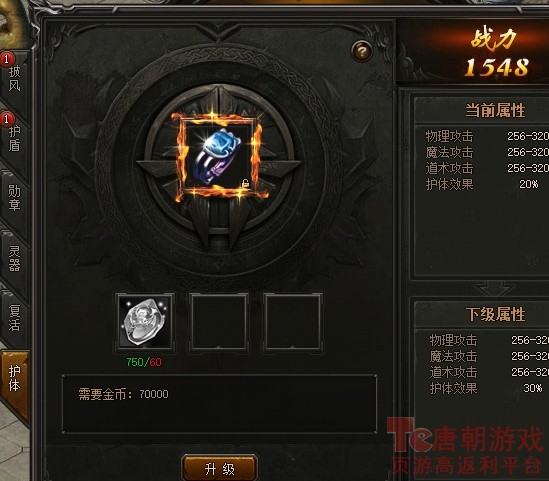The width and height of the screenshot is (549, 481).
Task: Open the 勋章 medal tab
Action: tap(15, 198)
